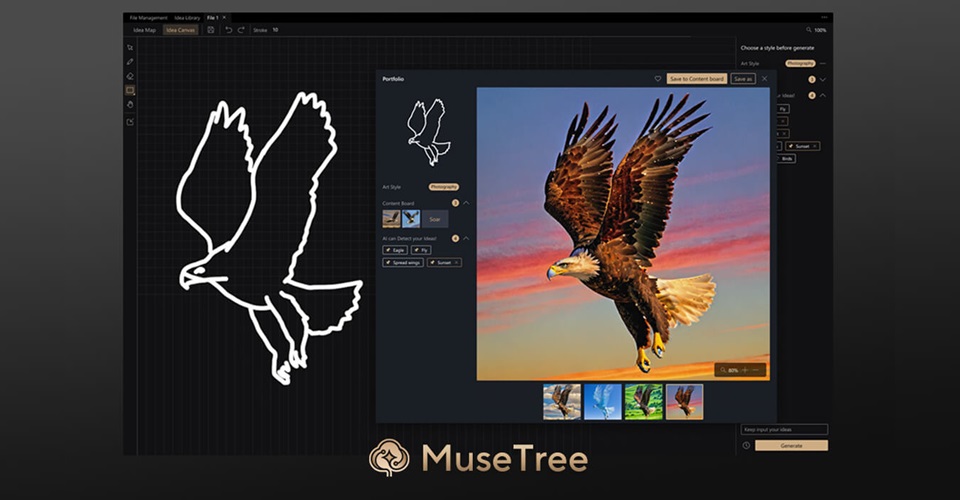Collapse the Content Board section

coord(466,203)
